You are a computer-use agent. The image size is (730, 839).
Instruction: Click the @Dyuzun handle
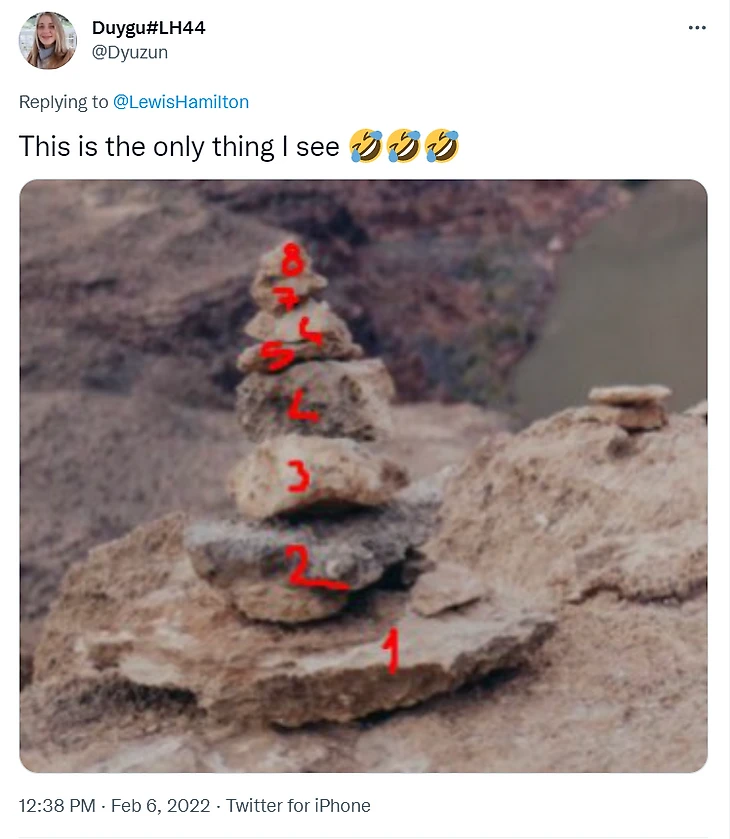[130, 52]
